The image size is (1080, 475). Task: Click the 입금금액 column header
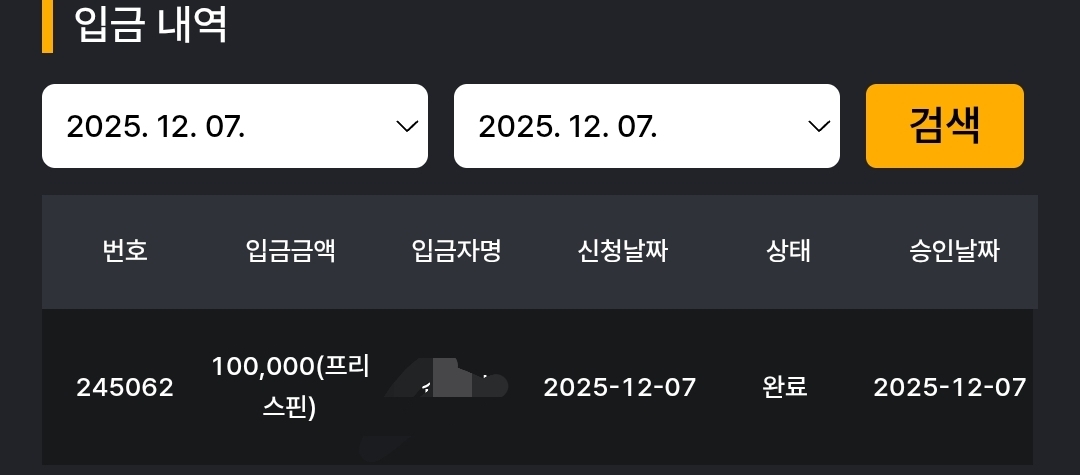290,252
